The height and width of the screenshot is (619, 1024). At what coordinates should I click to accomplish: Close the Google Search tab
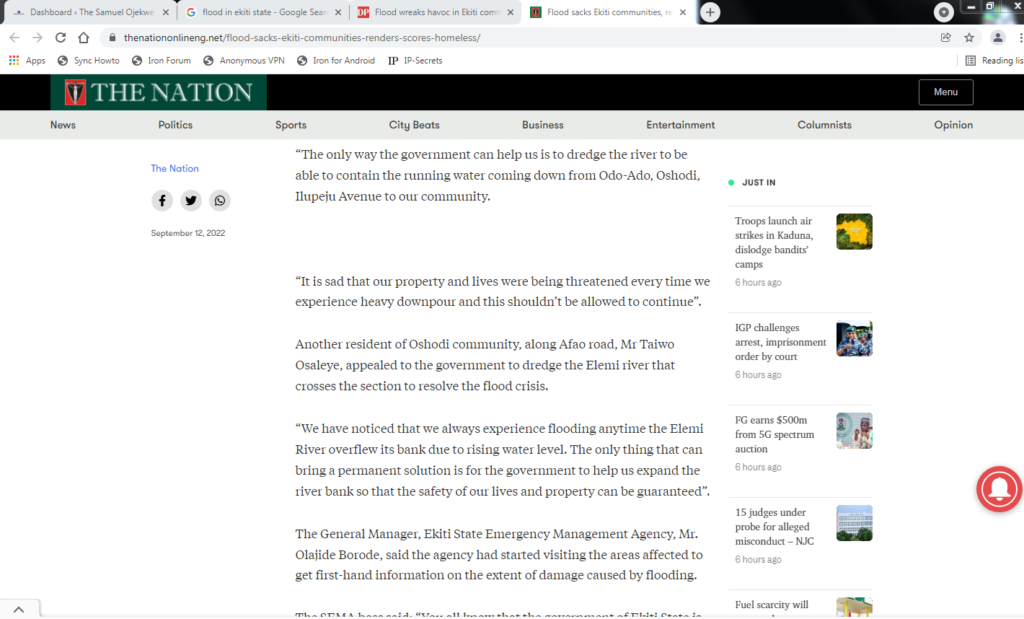tap(338, 12)
